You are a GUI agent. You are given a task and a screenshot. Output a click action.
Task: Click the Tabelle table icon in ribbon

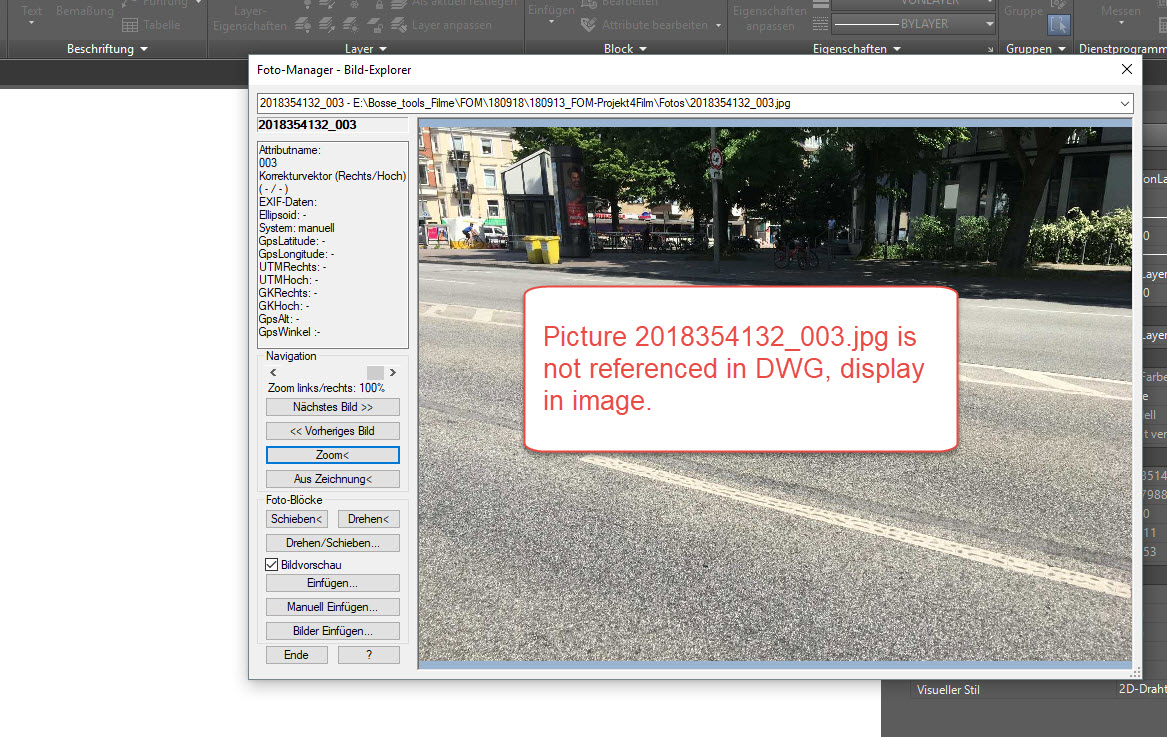(x=130, y=25)
